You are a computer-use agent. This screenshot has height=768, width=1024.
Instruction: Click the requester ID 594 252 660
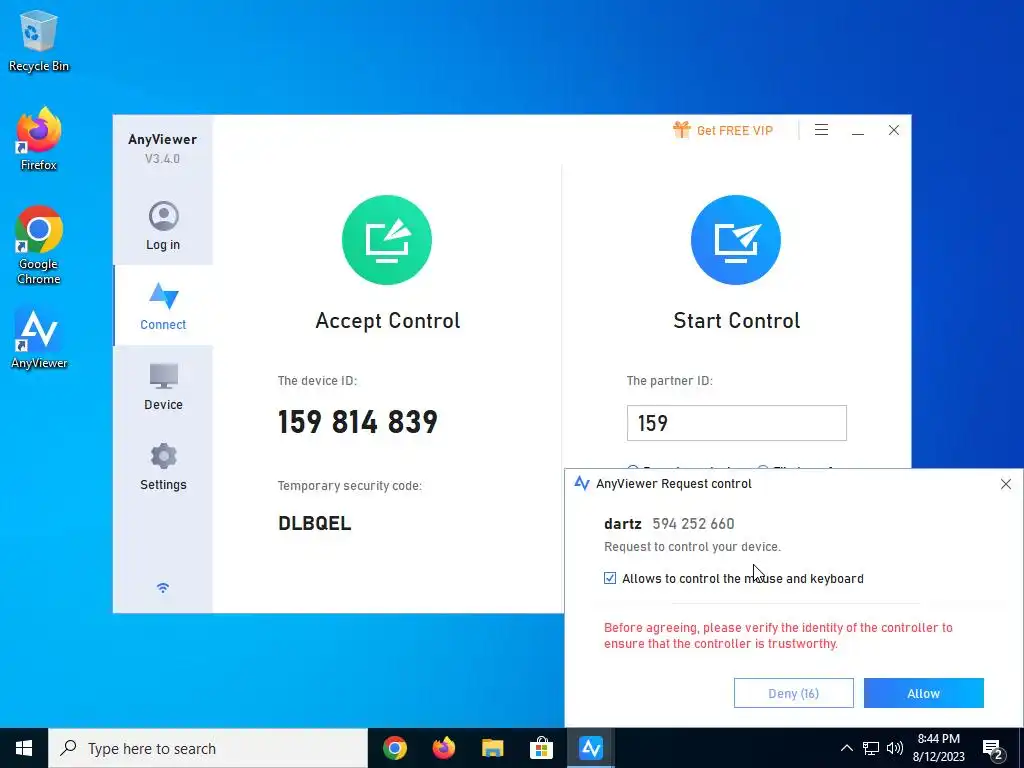pyautogui.click(x=694, y=524)
